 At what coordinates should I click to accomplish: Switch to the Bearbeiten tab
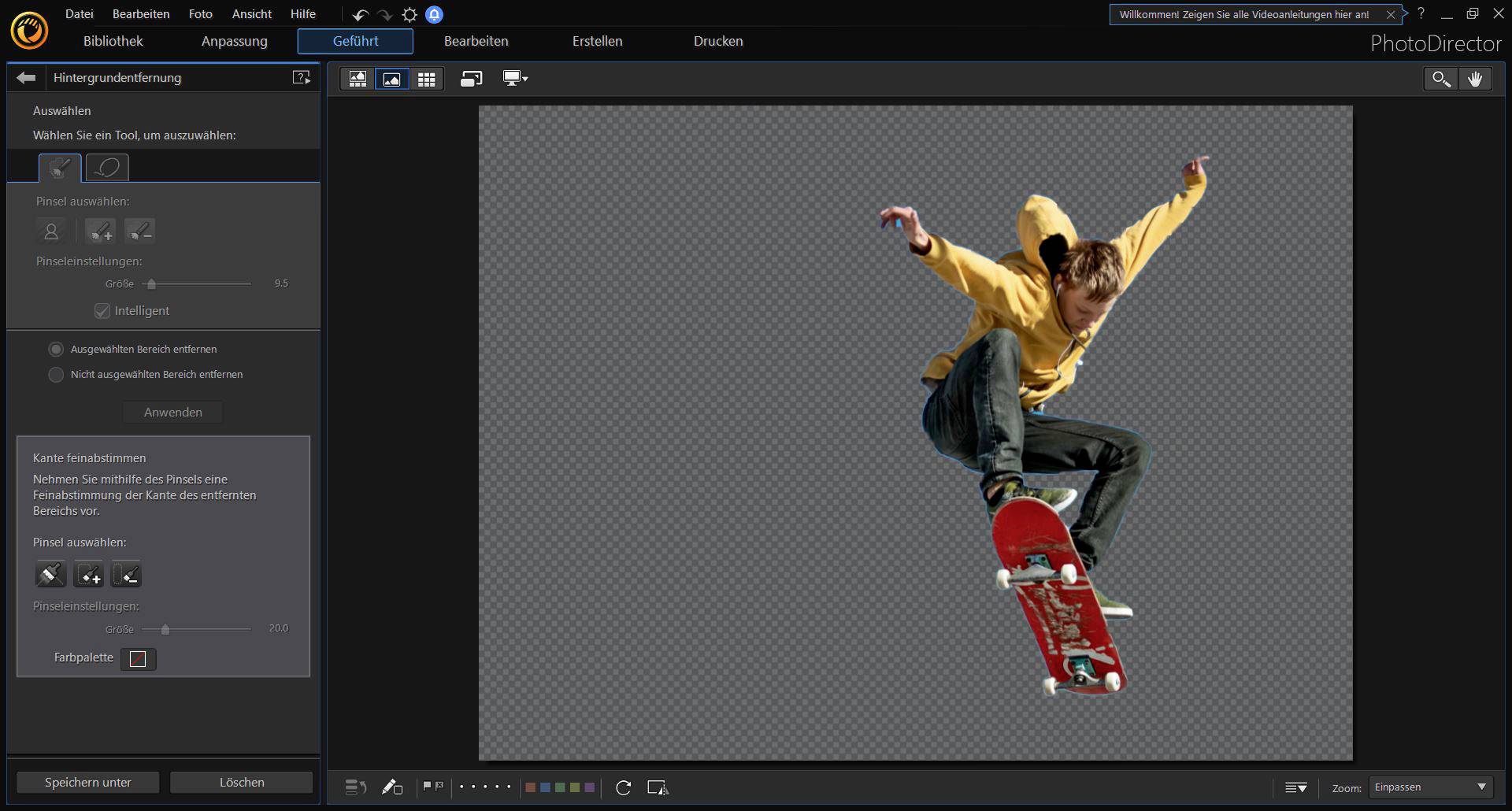click(x=476, y=41)
